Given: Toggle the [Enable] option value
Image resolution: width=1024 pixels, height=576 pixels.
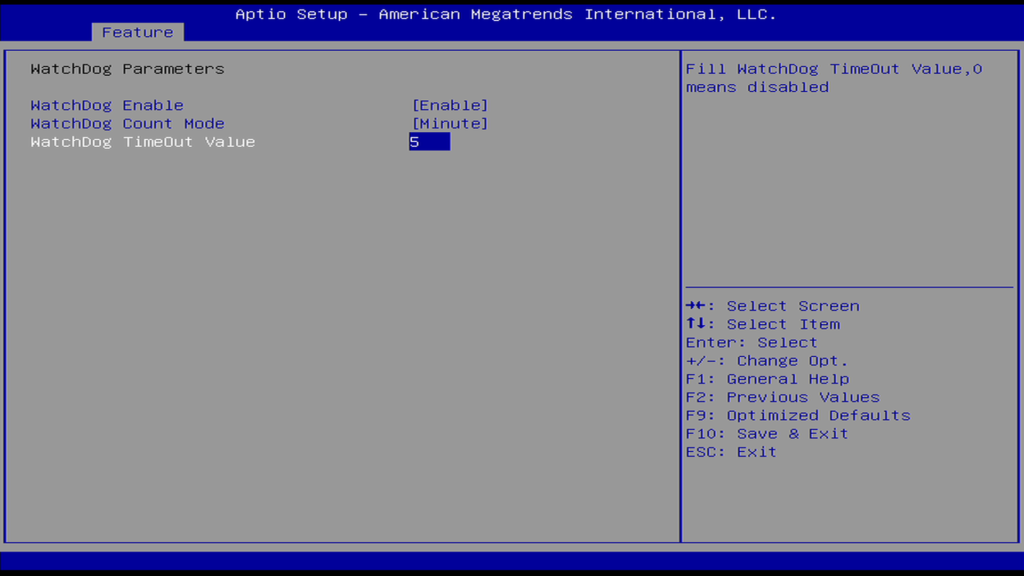Looking at the screenshot, I should coord(450,105).
